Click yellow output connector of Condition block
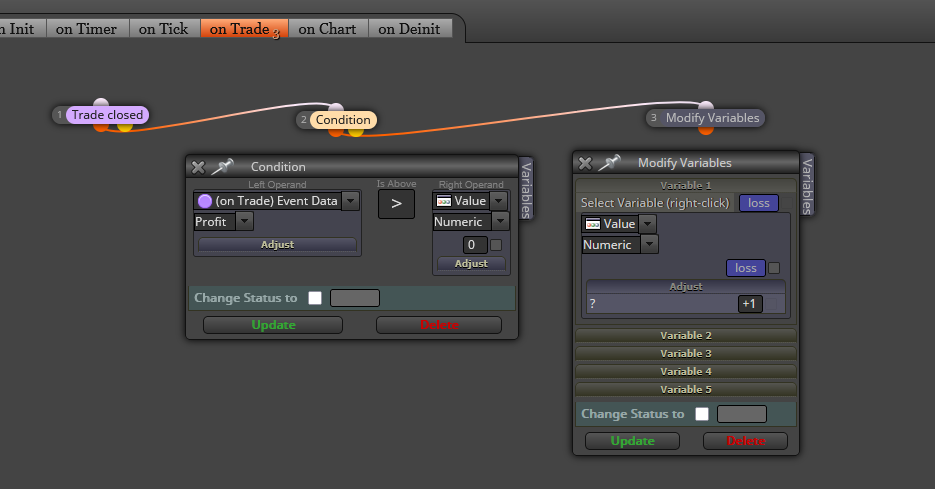Viewport: 935px width, 489px height. point(355,131)
